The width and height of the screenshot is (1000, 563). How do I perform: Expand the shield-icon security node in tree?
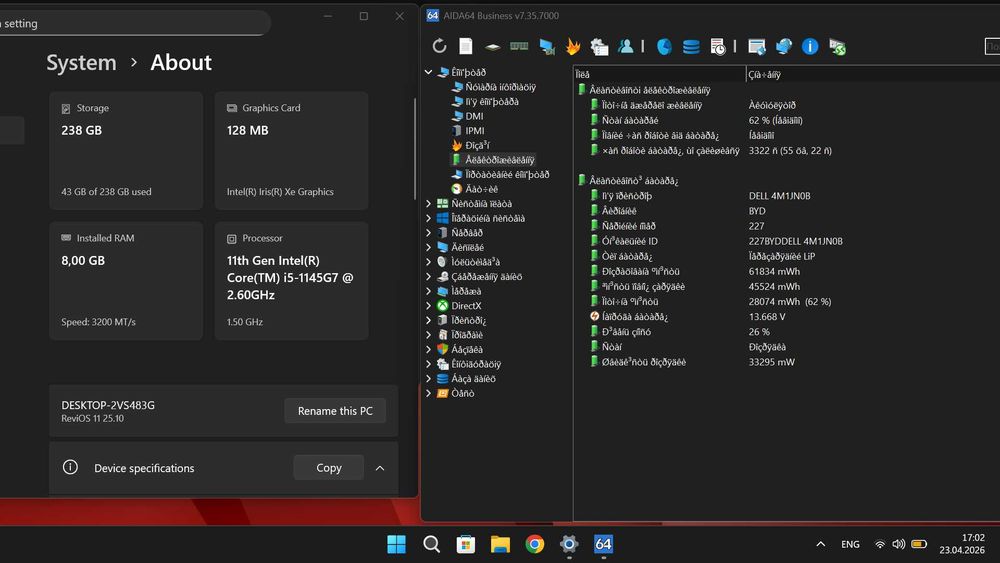pos(429,349)
